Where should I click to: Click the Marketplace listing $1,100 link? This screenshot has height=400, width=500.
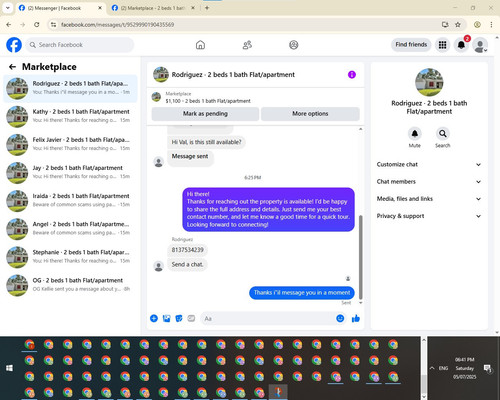[208, 101]
